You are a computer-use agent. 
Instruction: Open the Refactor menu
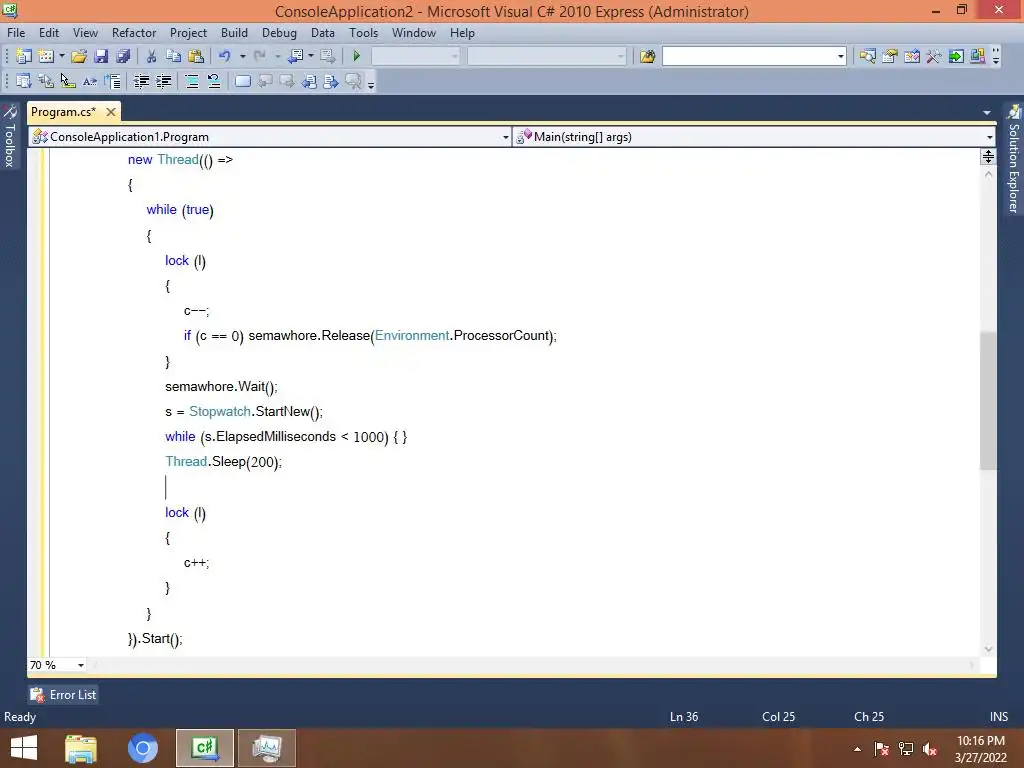click(x=134, y=33)
